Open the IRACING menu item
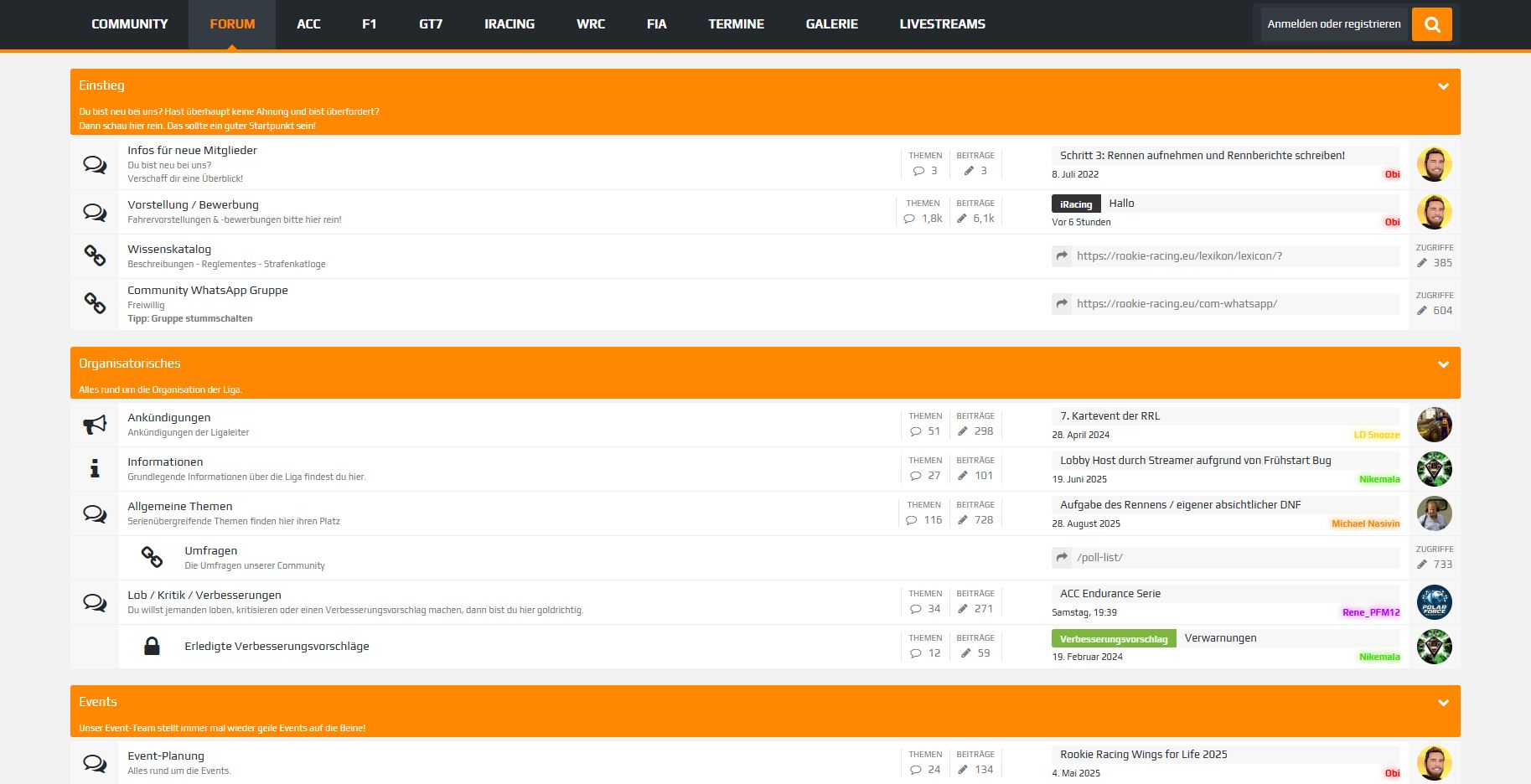This screenshot has height=784, width=1531. [x=509, y=24]
